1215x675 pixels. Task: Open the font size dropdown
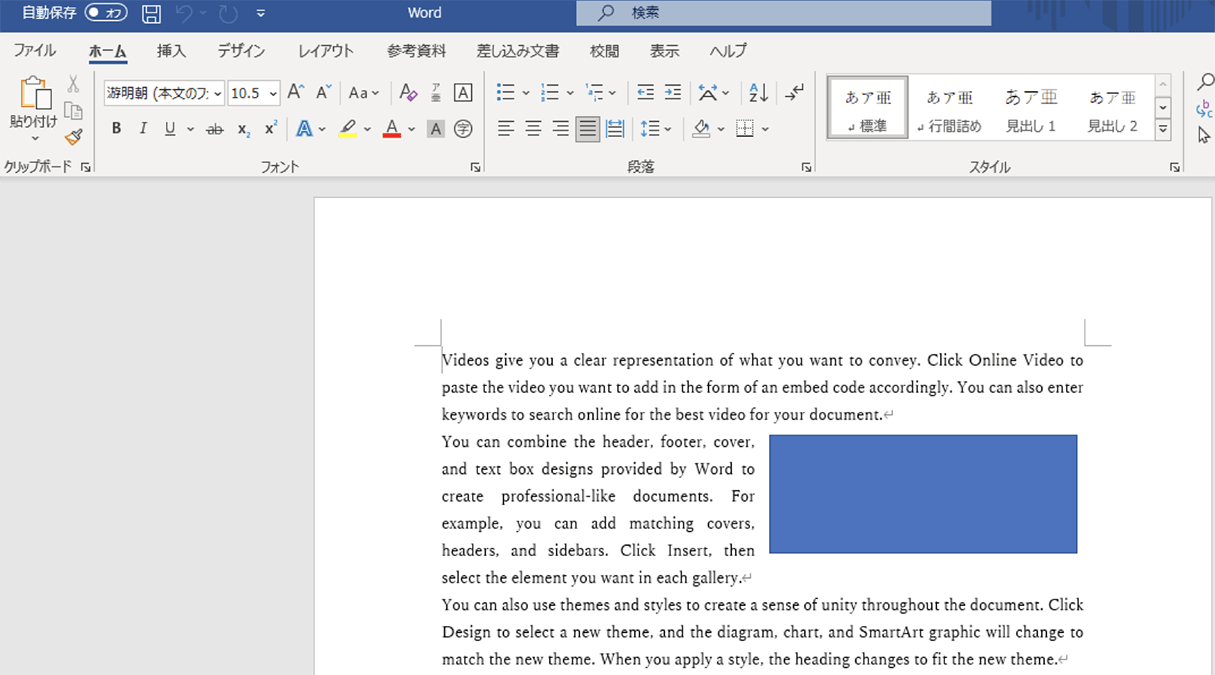(273, 93)
